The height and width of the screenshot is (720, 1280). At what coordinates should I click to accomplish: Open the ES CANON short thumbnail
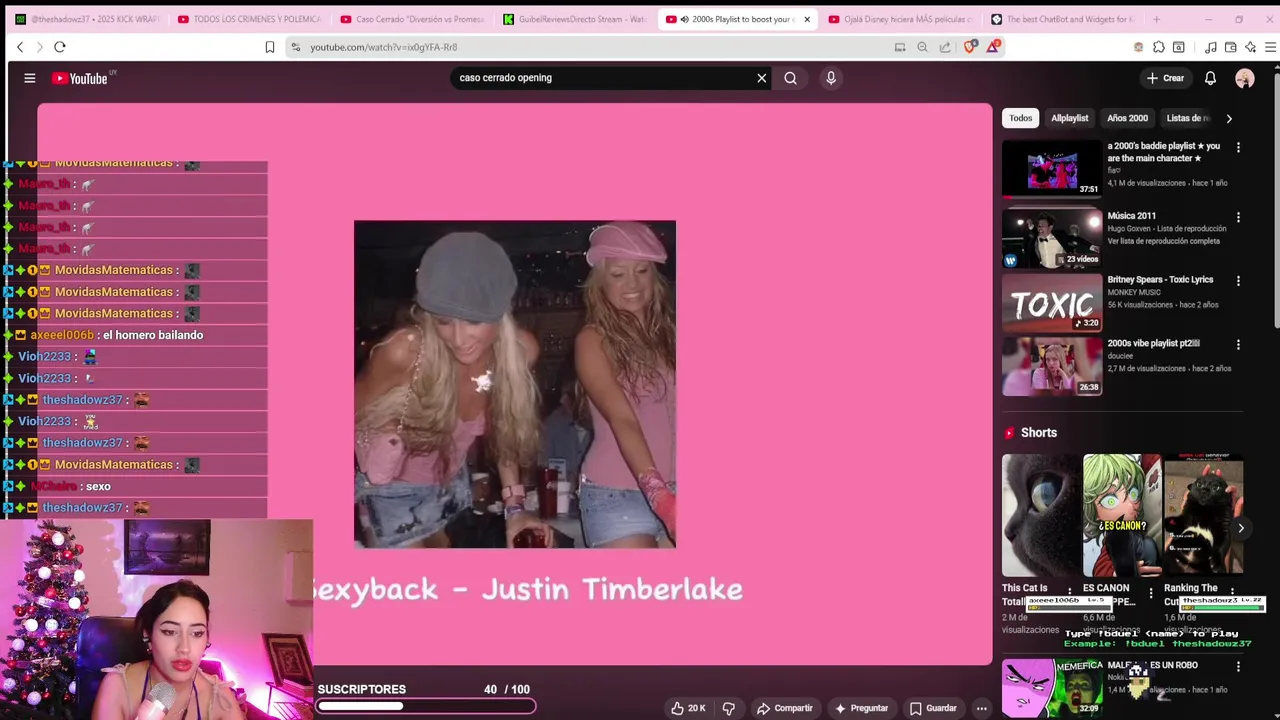(x=1122, y=516)
